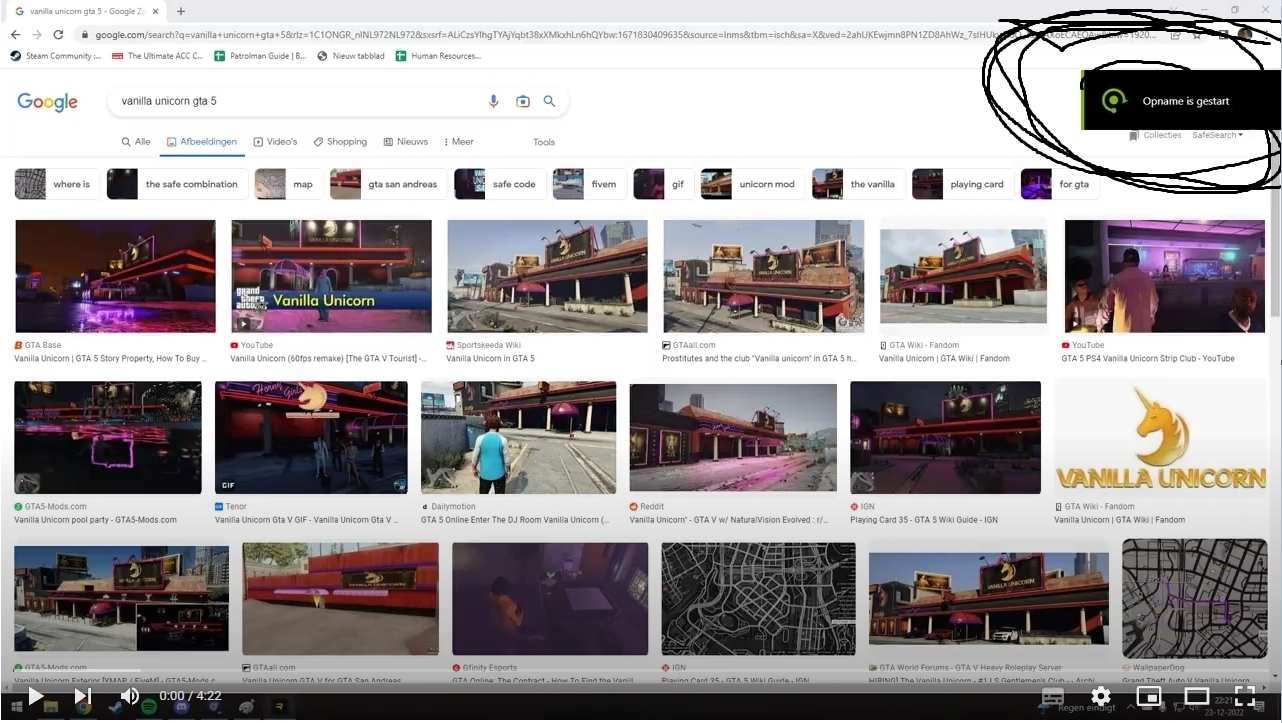Open the golden unicorn logo thumbnail
Screen dimensions: 1282x723
click(1160, 438)
